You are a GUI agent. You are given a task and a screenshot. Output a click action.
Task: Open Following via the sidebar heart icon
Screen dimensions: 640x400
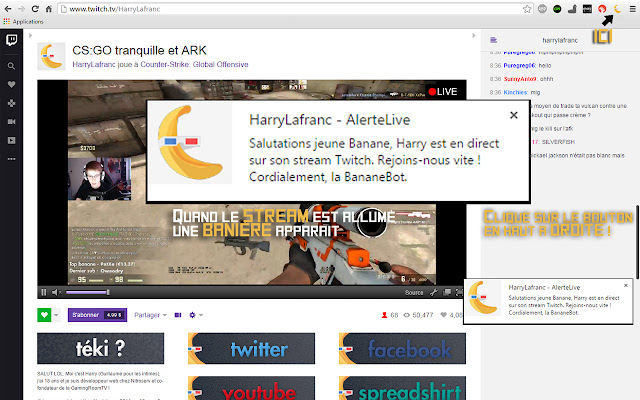[12, 84]
